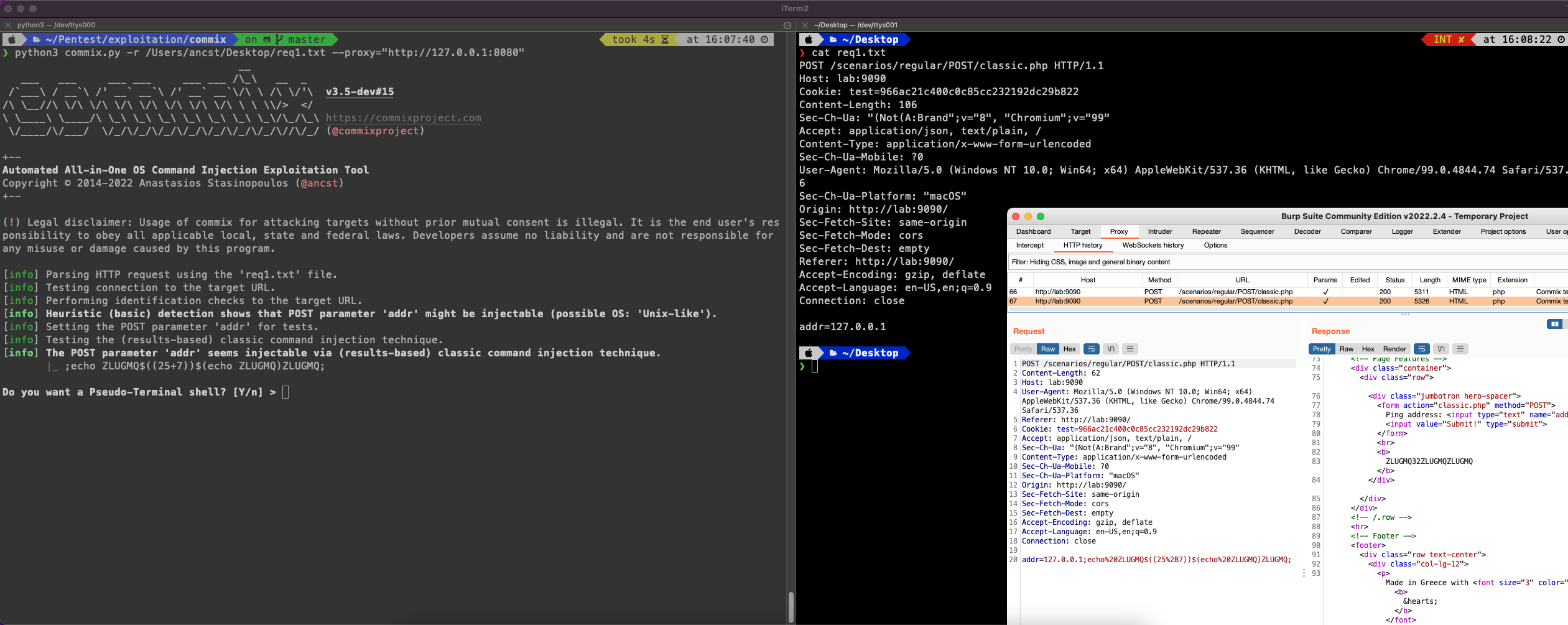1568x625 pixels.
Task: Click the scrollbar of the left terminal pane
Action: pos(791,606)
